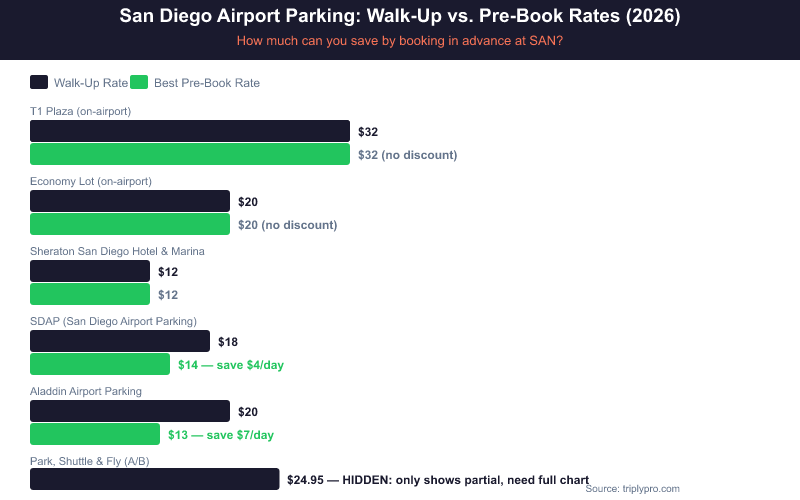Viewport: 800px width, 500px height.
Task: Click the "$14 — save $4/day" label
Action: (x=231, y=365)
